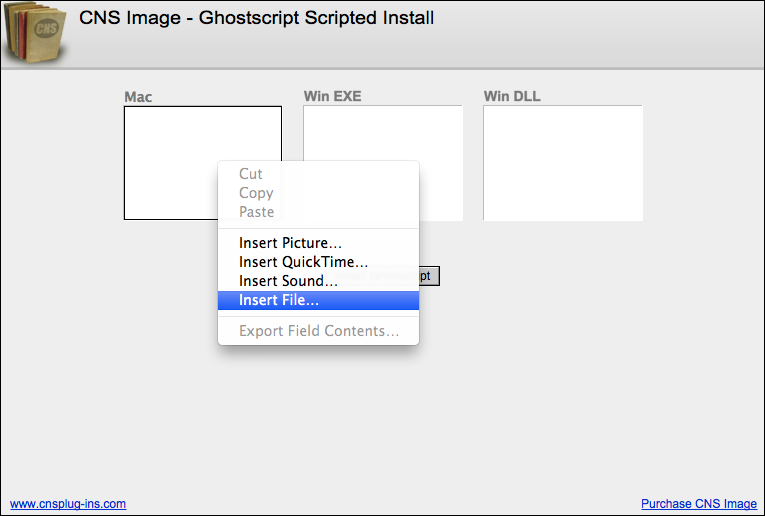765x516 pixels.
Task: Open the www.cnsplug-ins.com link
Action: (68, 504)
